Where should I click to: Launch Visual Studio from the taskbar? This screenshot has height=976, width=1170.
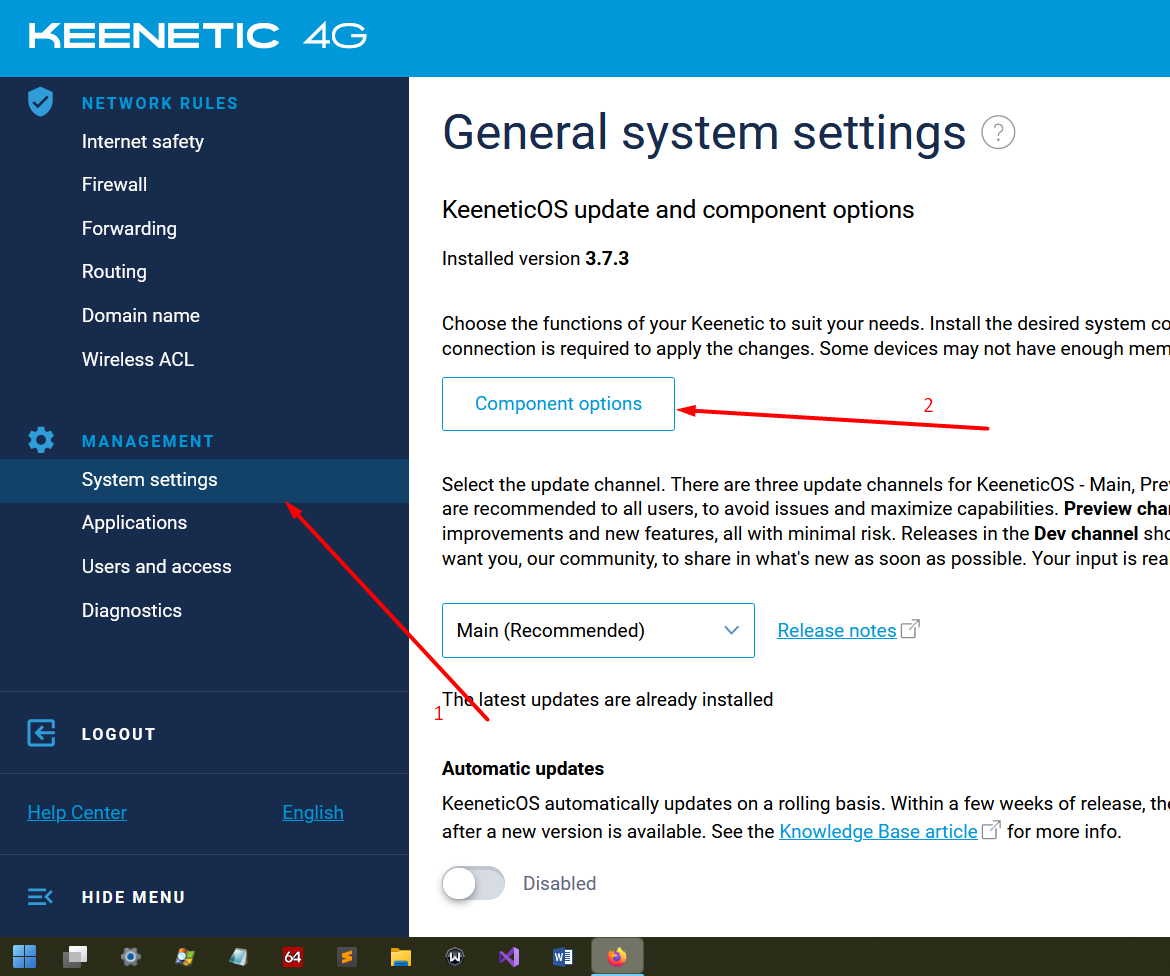click(x=509, y=957)
